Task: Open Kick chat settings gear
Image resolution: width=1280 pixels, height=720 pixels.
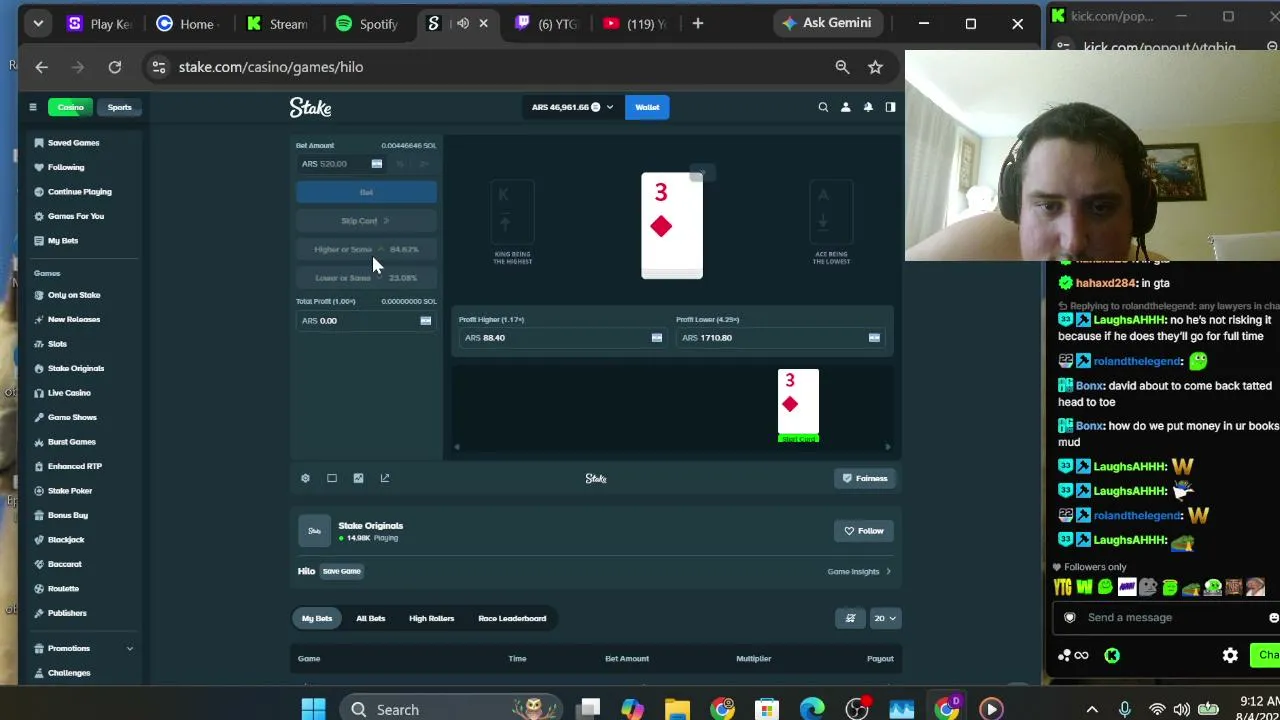Action: click(x=1230, y=656)
